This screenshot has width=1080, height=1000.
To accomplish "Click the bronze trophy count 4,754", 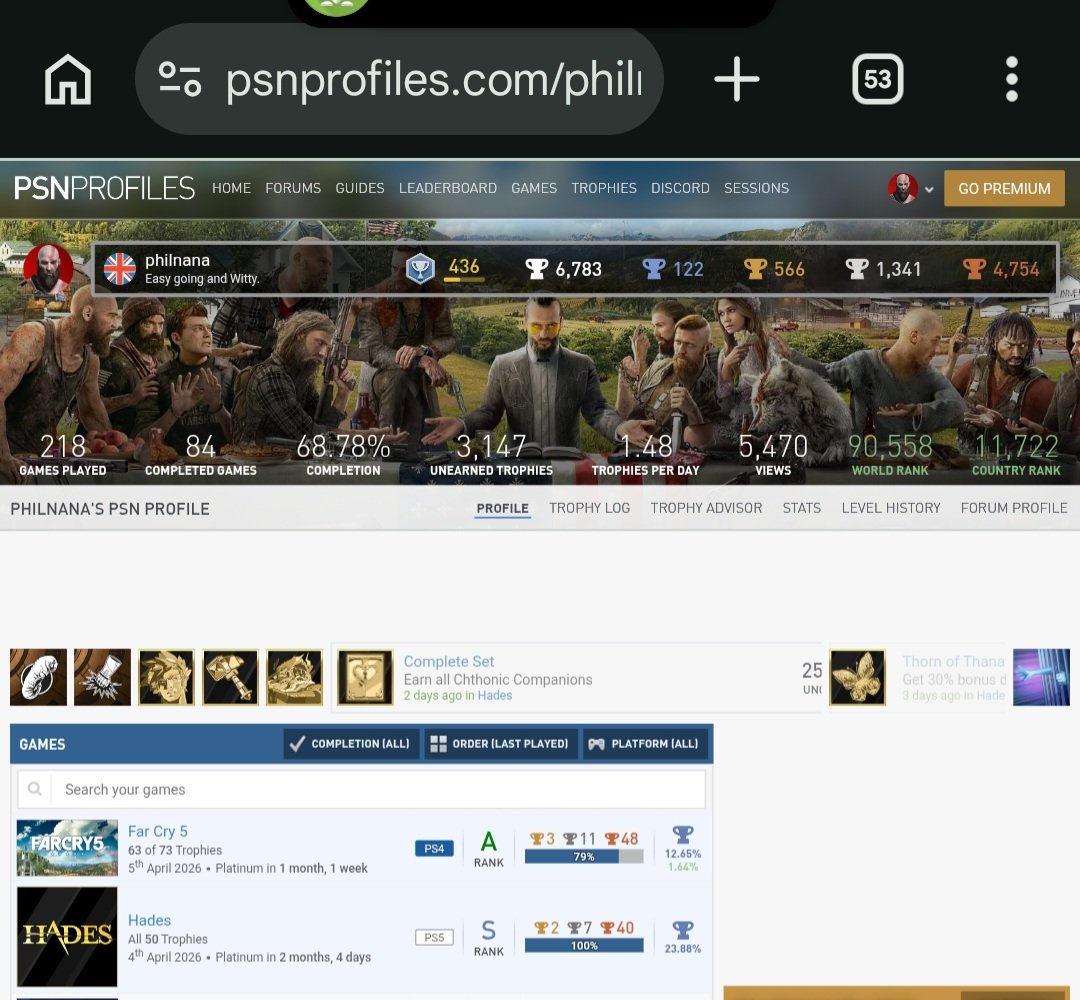I will tap(1001, 269).
